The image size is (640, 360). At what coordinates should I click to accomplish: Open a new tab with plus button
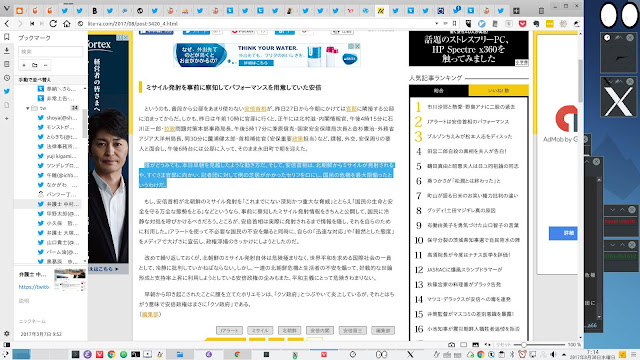[x=516, y=11]
